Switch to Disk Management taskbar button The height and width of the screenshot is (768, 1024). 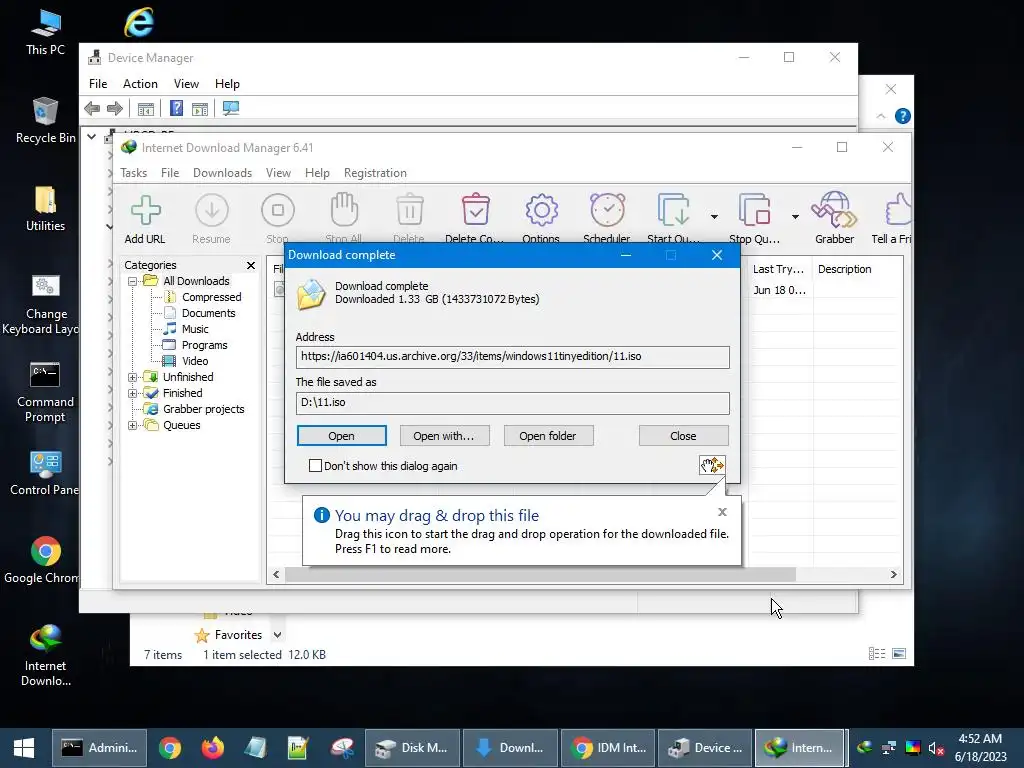pos(412,748)
